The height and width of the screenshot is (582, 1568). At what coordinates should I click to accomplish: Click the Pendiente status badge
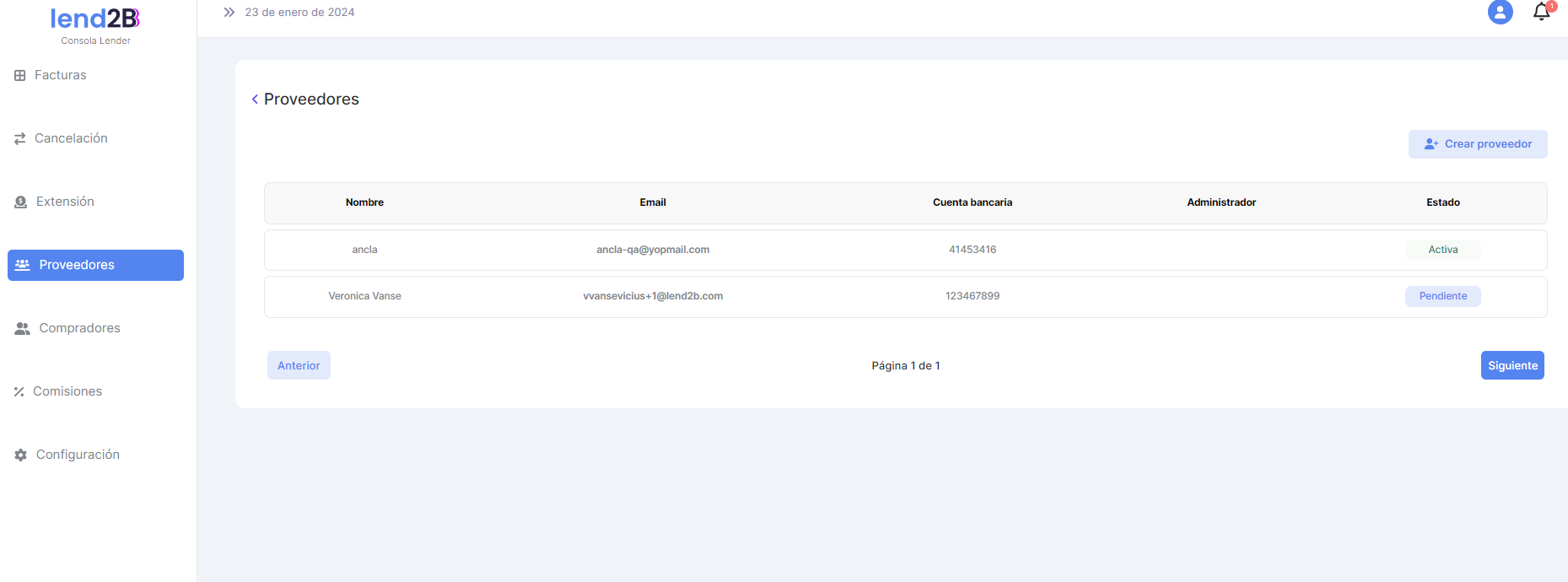[1442, 296]
